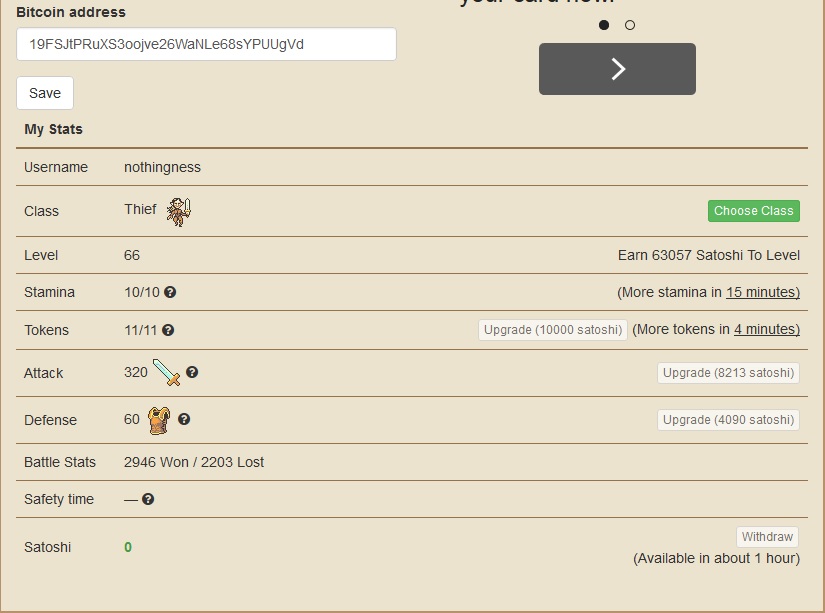This screenshot has width=825, height=613.
Task: Click the Withdraw button
Action: [767, 537]
